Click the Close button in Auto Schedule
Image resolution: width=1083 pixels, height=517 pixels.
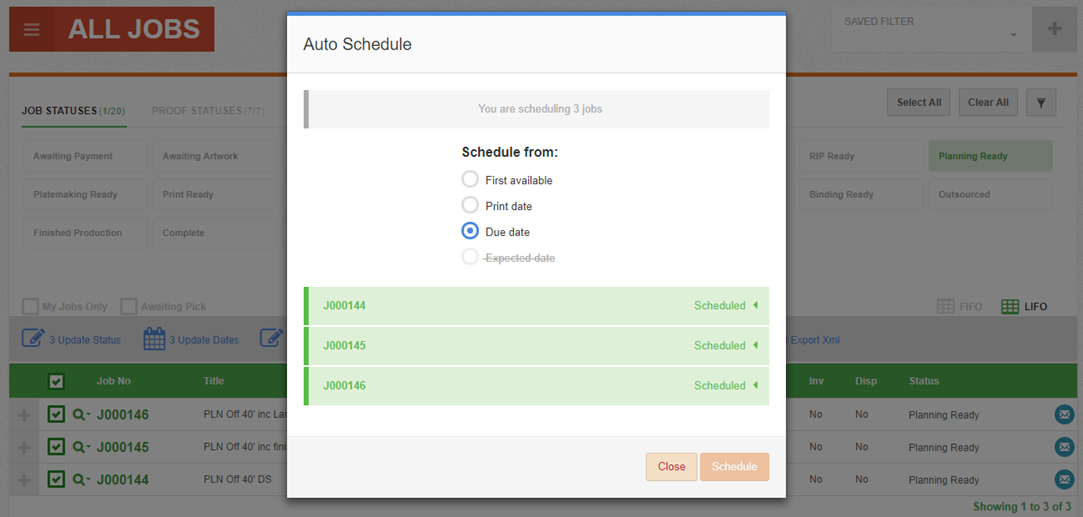pyautogui.click(x=671, y=467)
